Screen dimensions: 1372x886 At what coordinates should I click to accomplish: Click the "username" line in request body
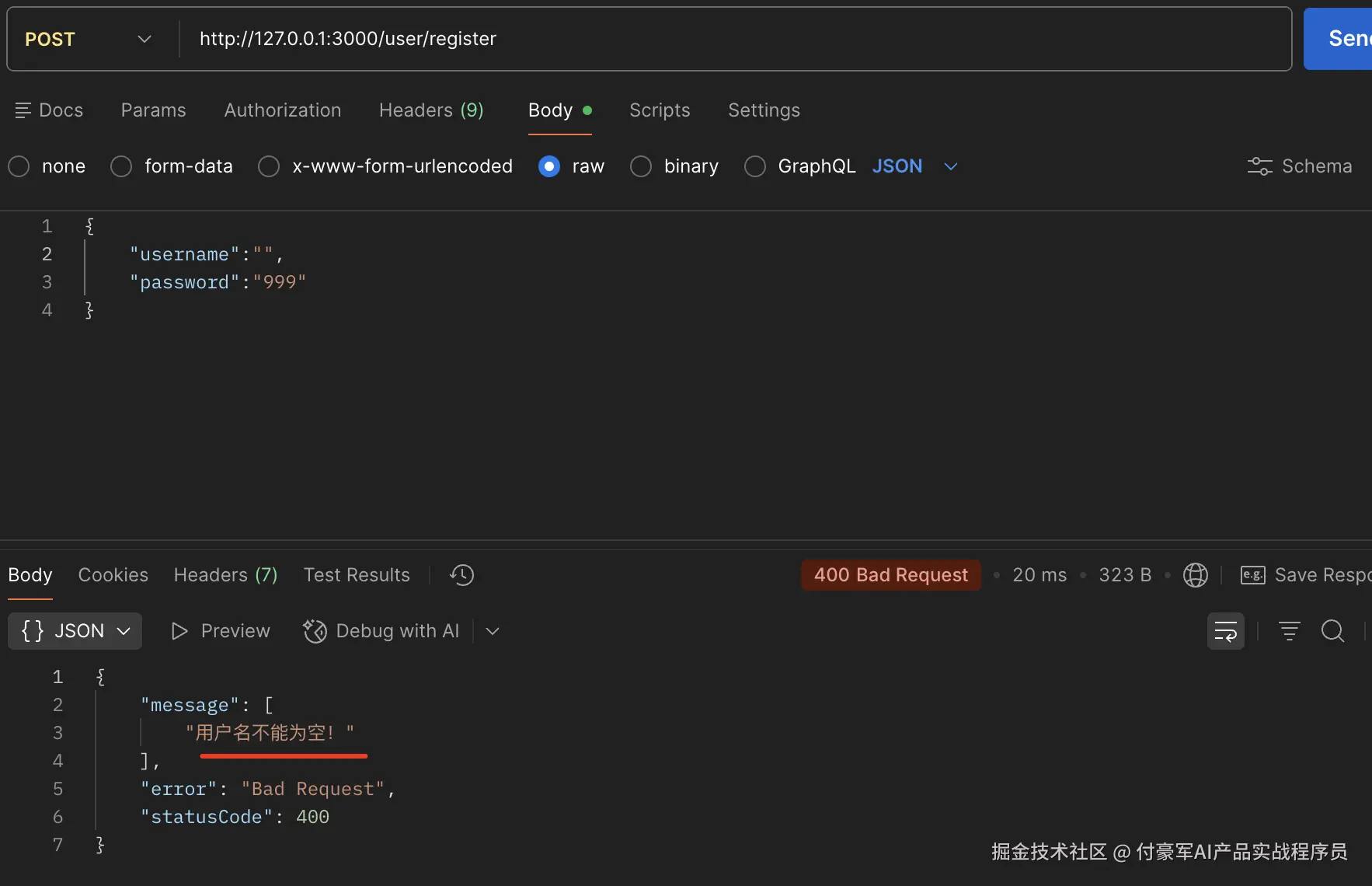(206, 254)
